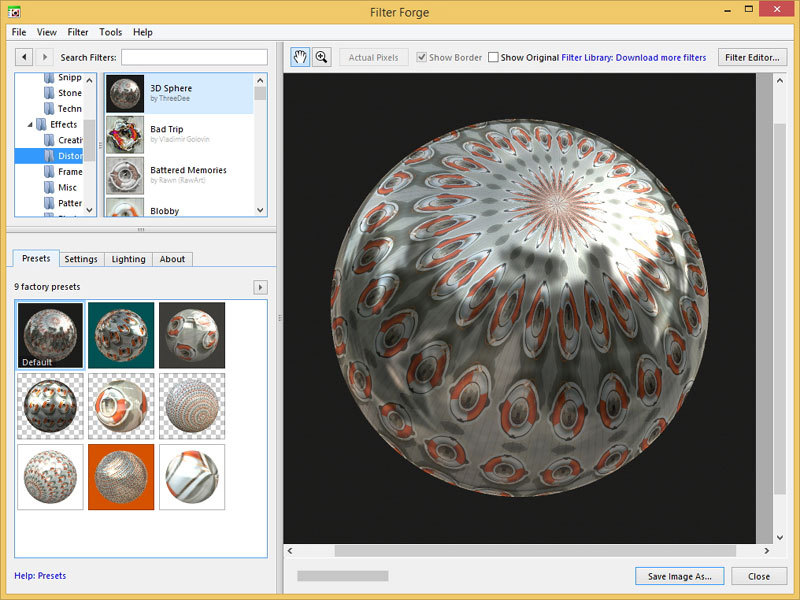Open the Filter Editor

point(753,58)
